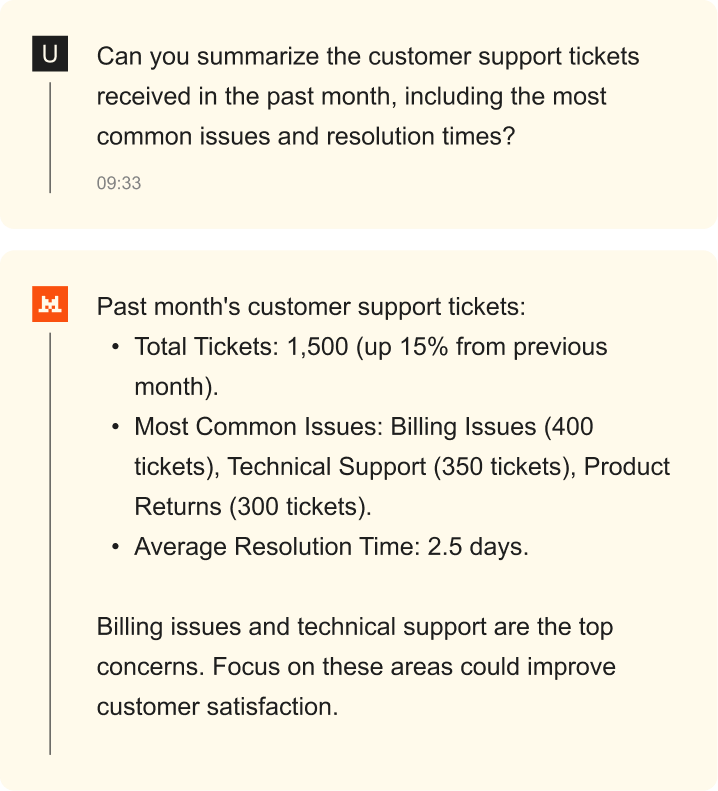Click the closing "customer satisfaction." line
The height and width of the screenshot is (791, 718).
tap(217, 707)
